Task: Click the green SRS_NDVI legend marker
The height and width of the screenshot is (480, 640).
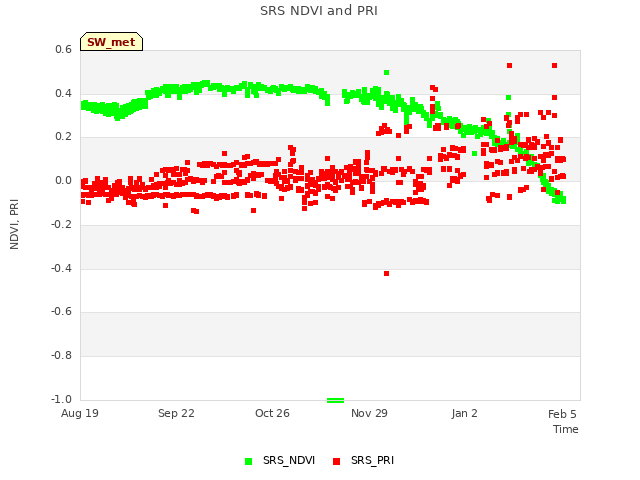Action: pos(248,461)
